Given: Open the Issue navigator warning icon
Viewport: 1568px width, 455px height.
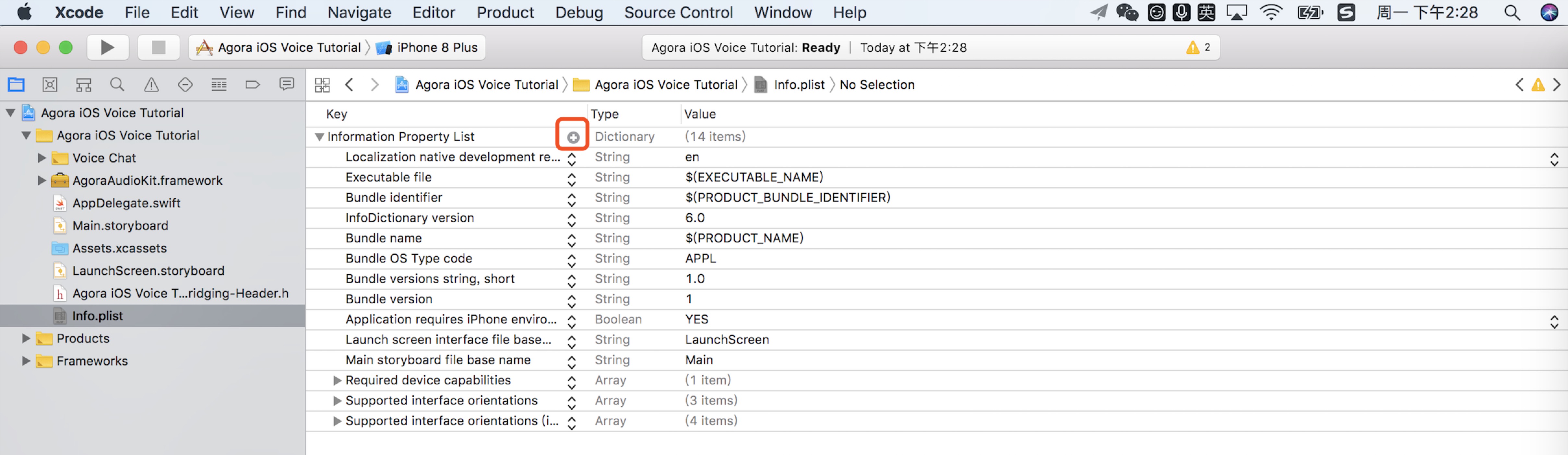Looking at the screenshot, I should [x=151, y=85].
